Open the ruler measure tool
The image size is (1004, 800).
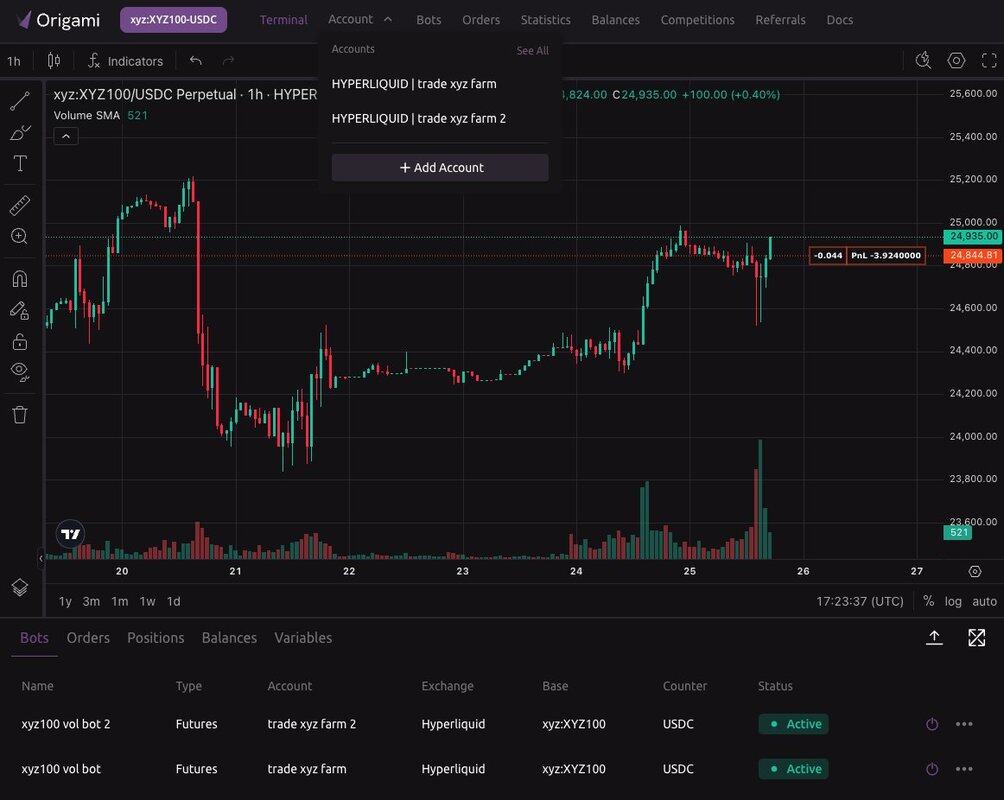point(20,205)
